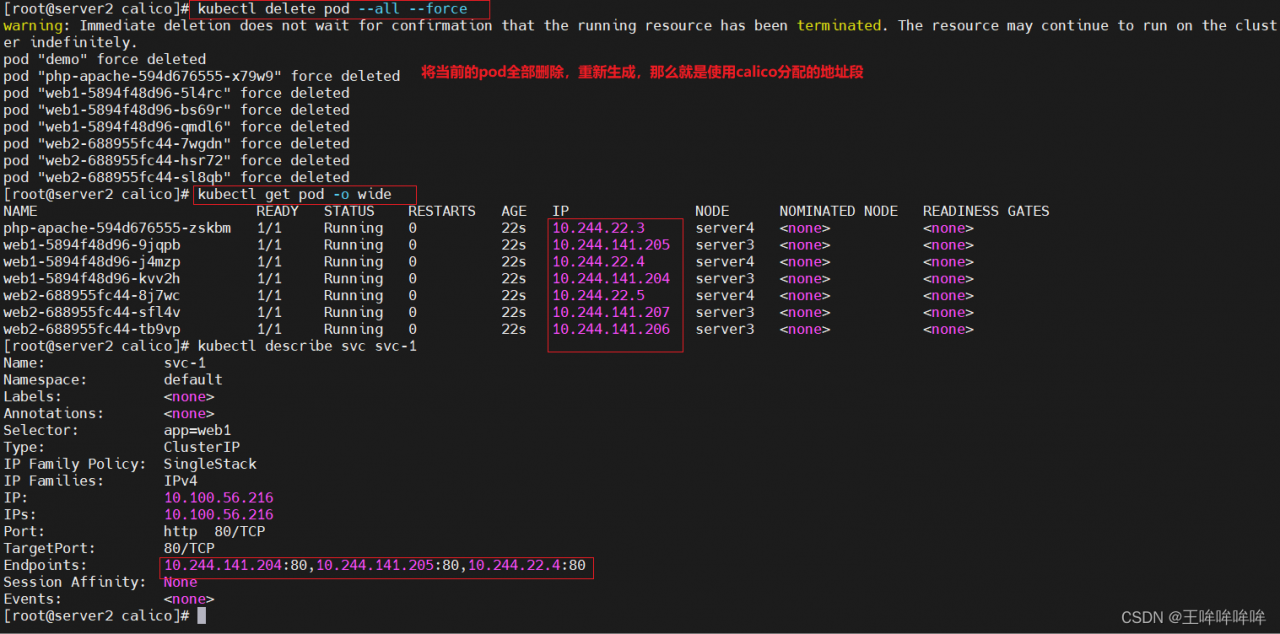The image size is (1280, 634).
Task: Click the Port value http 80/TCP
Action: 215,532
